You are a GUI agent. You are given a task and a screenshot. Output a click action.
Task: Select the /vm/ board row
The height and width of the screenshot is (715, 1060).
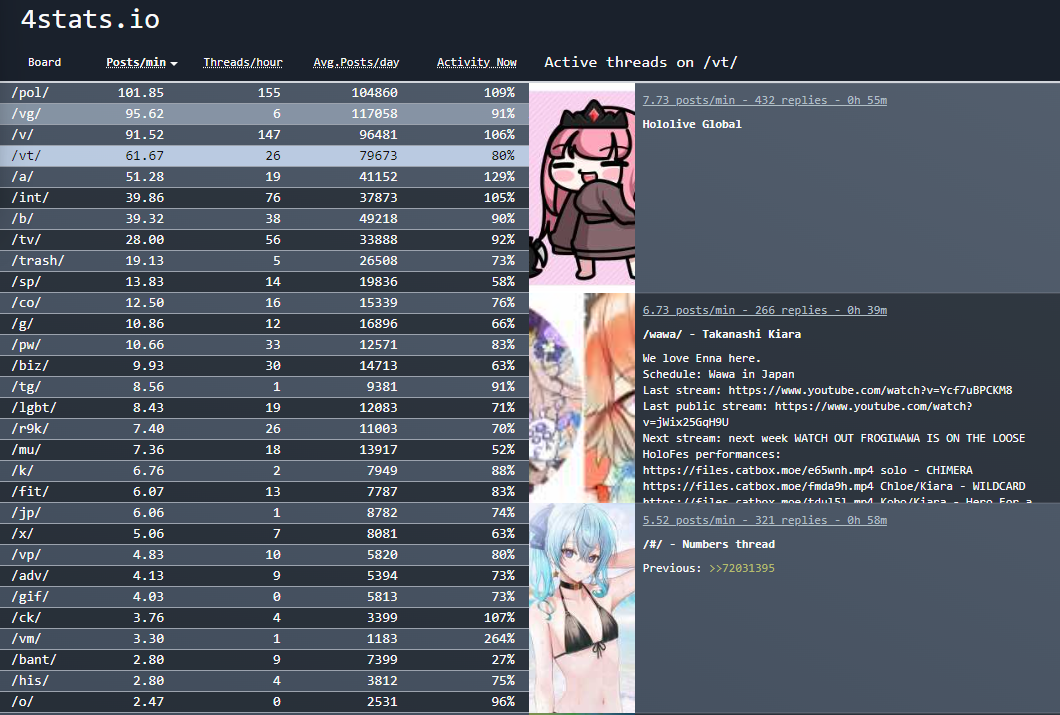coord(264,638)
